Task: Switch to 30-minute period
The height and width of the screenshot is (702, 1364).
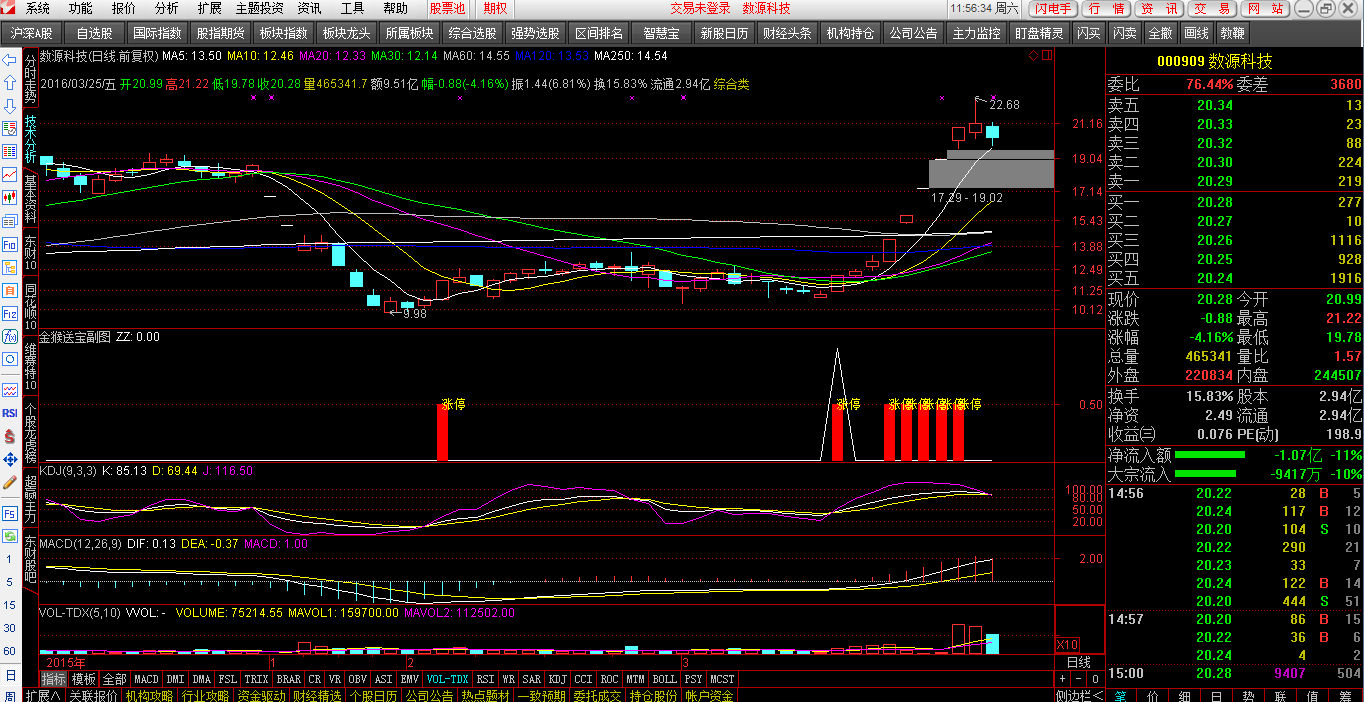Action: point(10,628)
